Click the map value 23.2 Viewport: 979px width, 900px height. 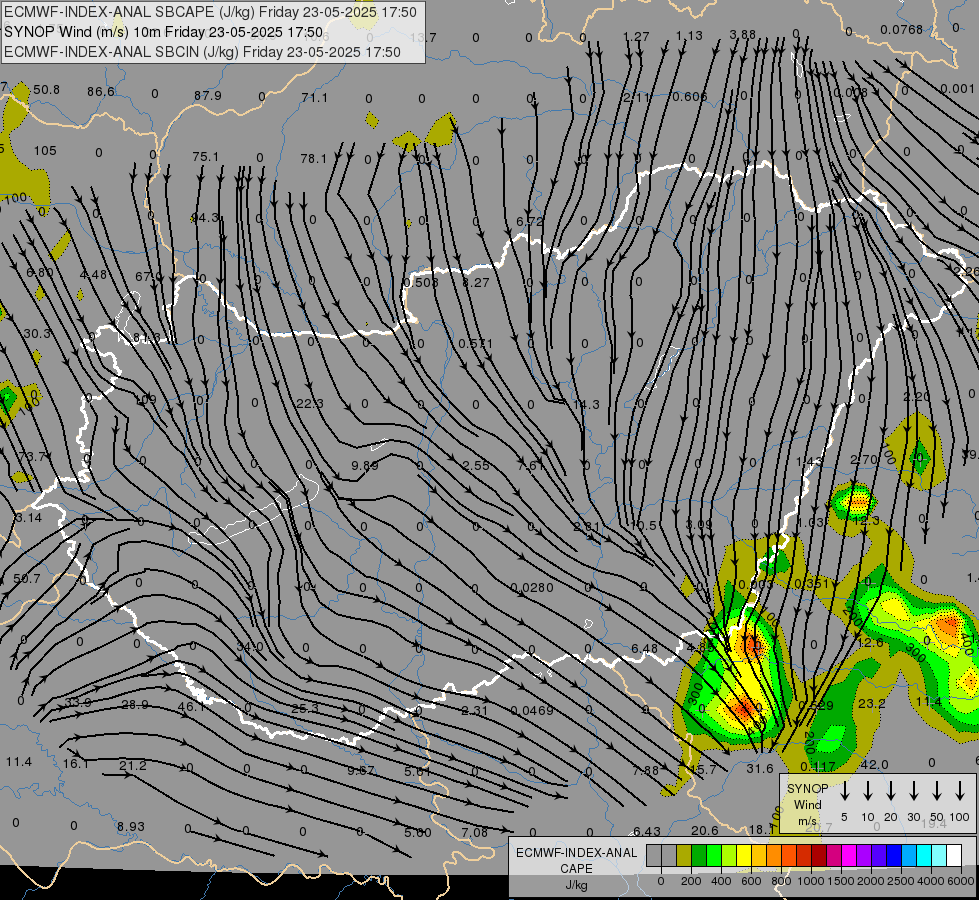(872, 703)
